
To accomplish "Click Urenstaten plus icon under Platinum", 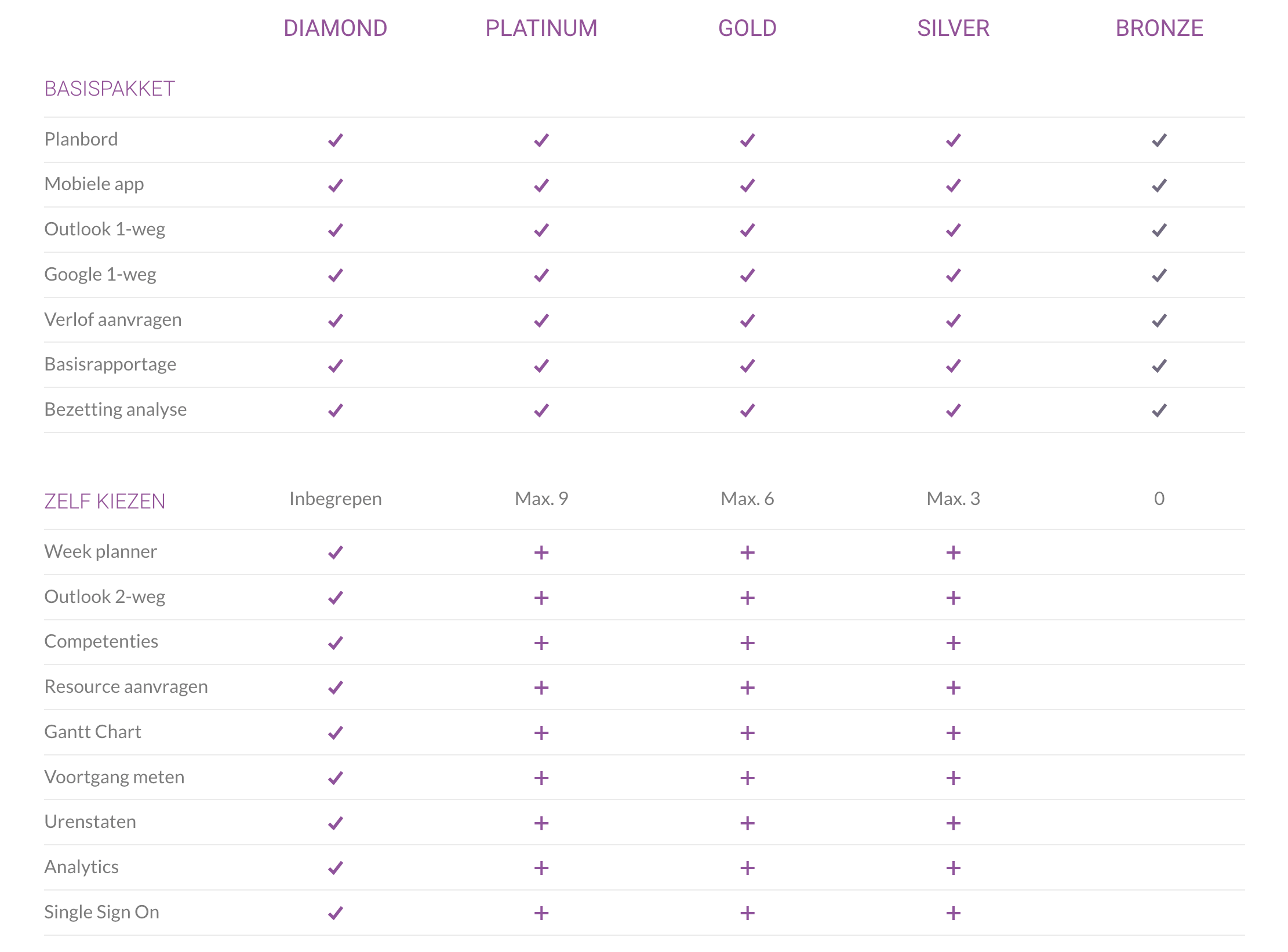I will coord(541,823).
